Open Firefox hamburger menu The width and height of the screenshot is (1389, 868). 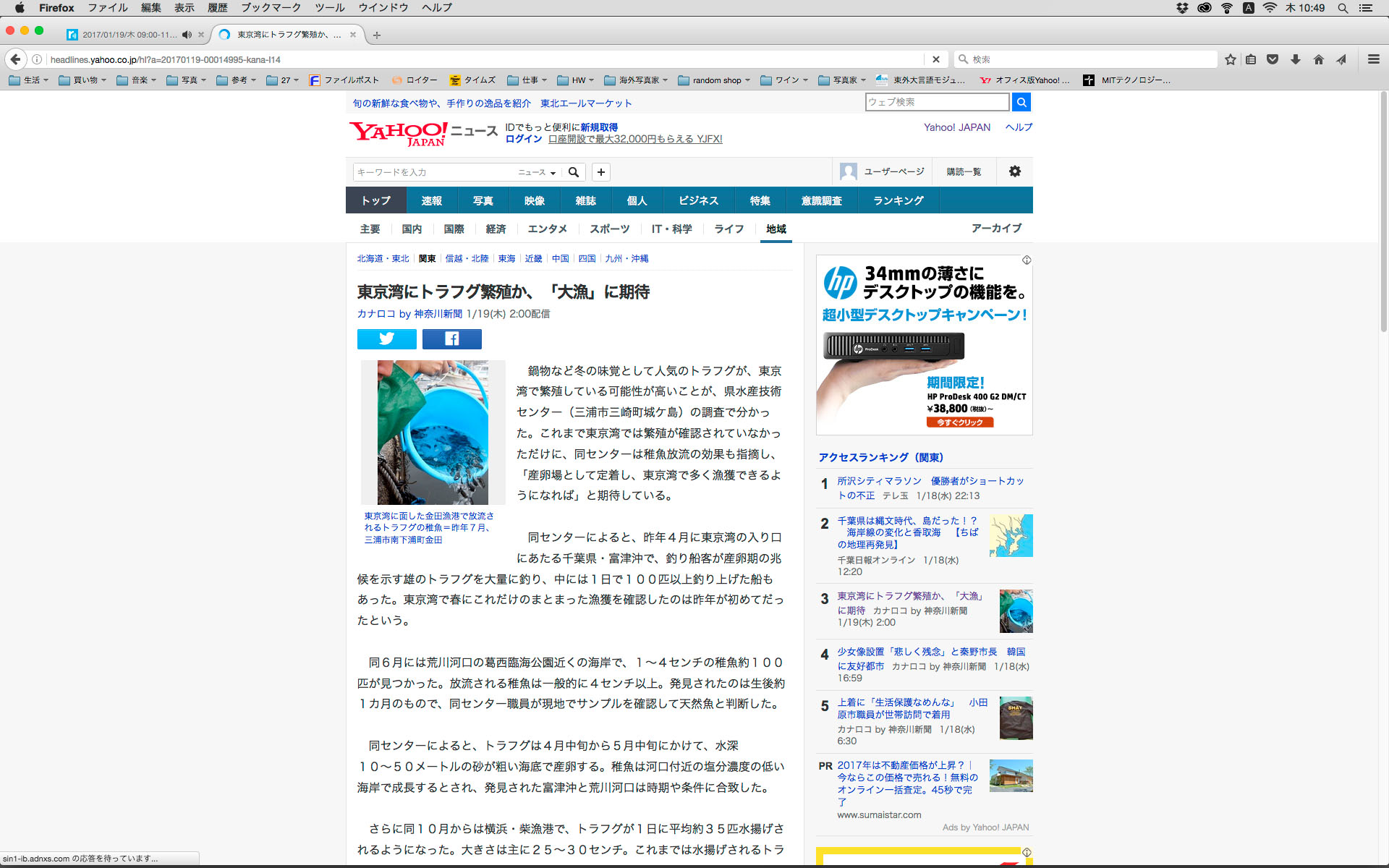point(1373,59)
